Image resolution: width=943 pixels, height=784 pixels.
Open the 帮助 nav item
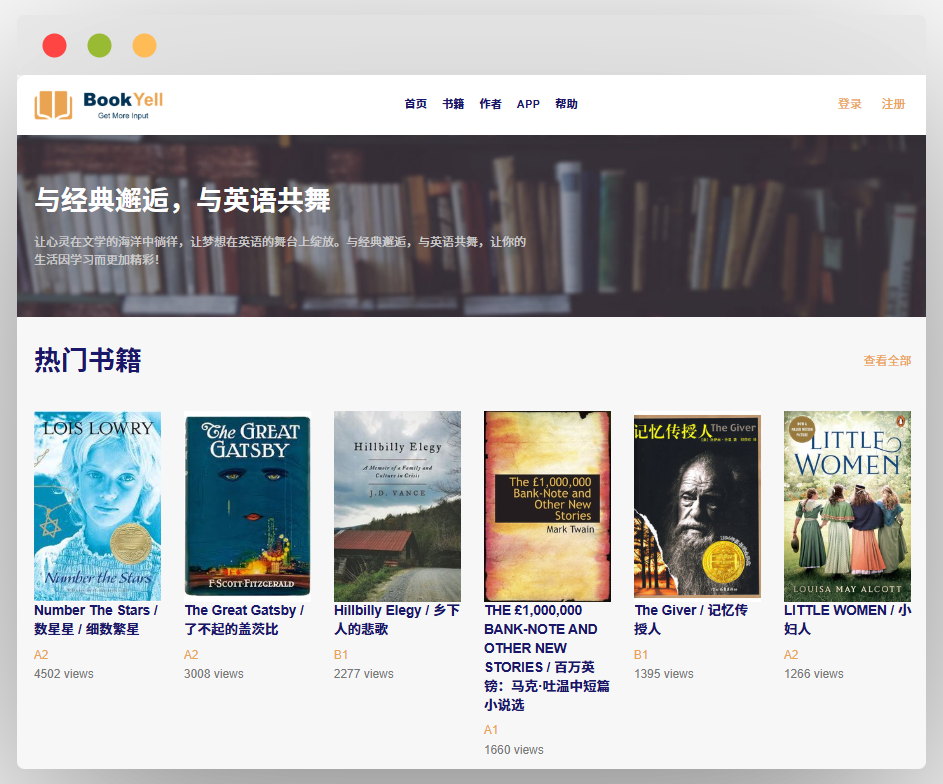[x=567, y=104]
